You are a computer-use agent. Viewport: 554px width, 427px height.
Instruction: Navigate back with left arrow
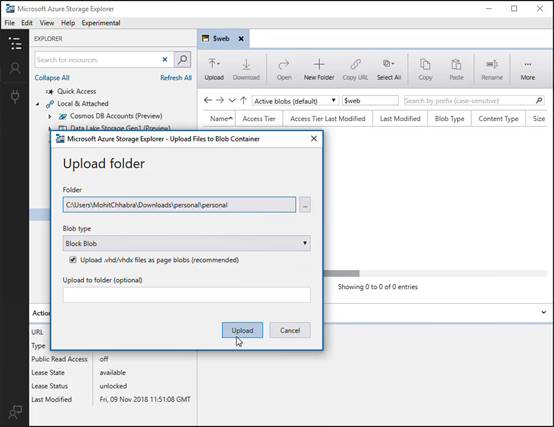(208, 100)
